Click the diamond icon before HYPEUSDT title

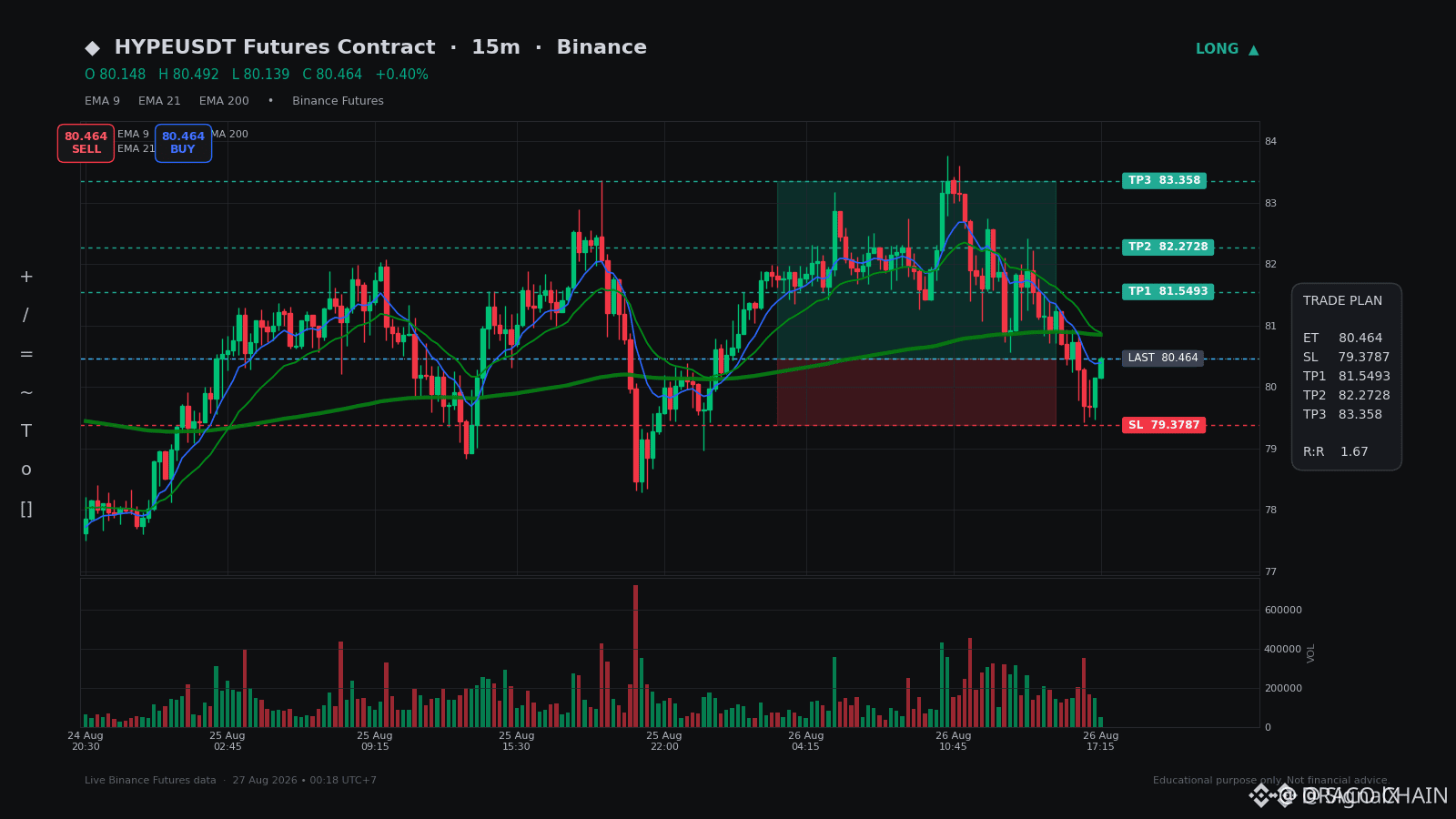click(x=93, y=48)
